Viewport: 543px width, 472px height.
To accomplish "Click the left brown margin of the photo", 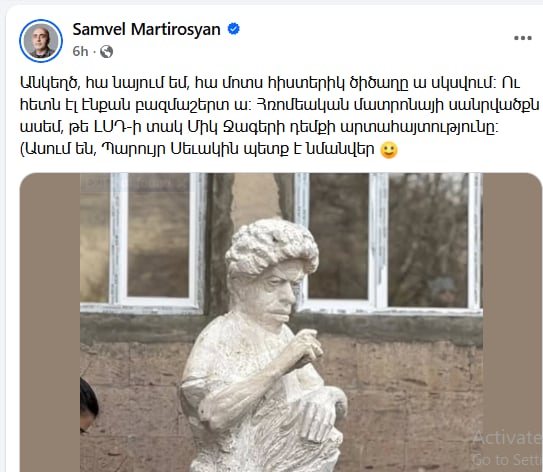I will (50, 322).
